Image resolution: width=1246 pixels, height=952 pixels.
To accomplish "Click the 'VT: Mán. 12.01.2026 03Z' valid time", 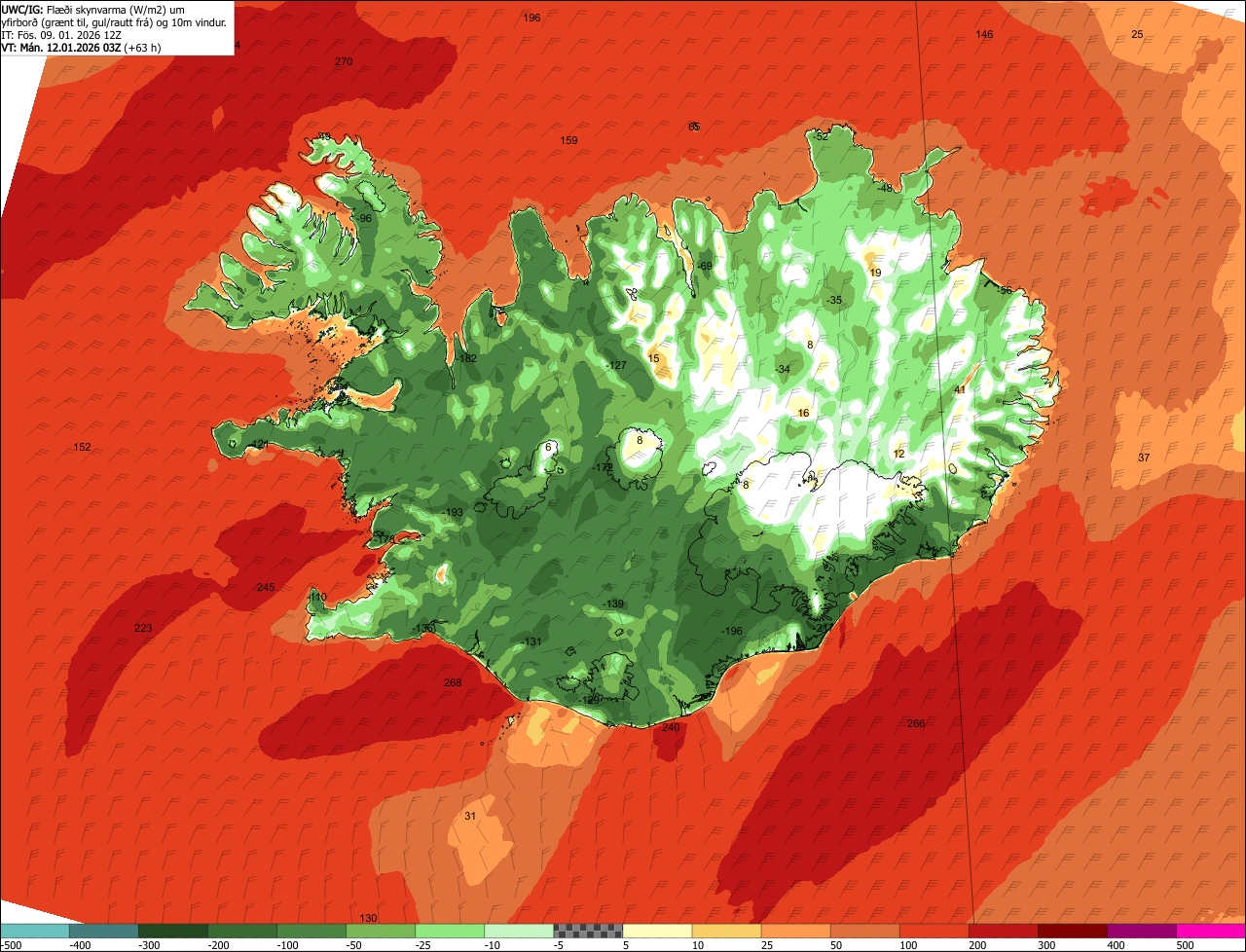I will click(x=60, y=47).
